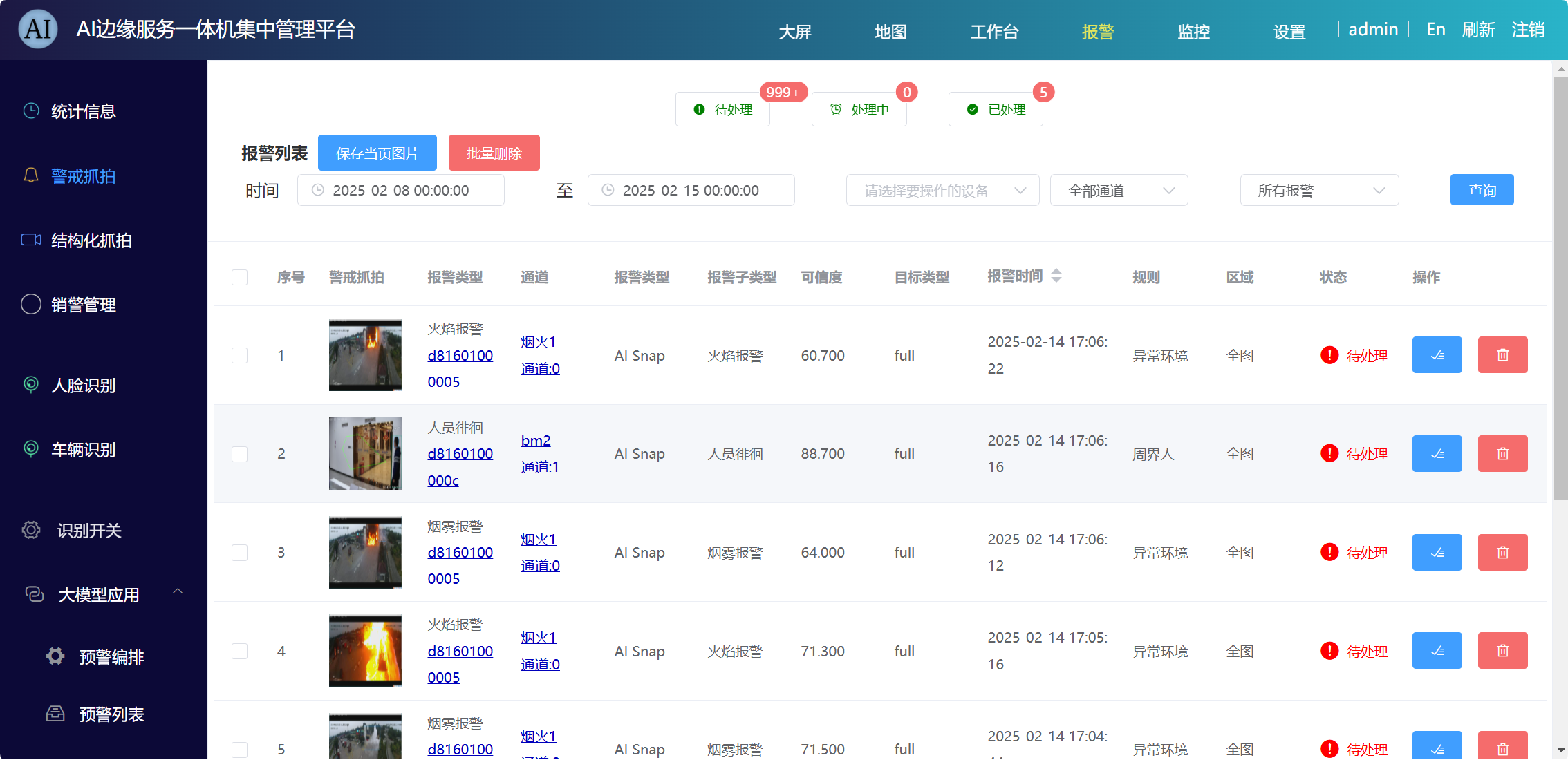Check the checkbox for row 5

[x=239, y=750]
